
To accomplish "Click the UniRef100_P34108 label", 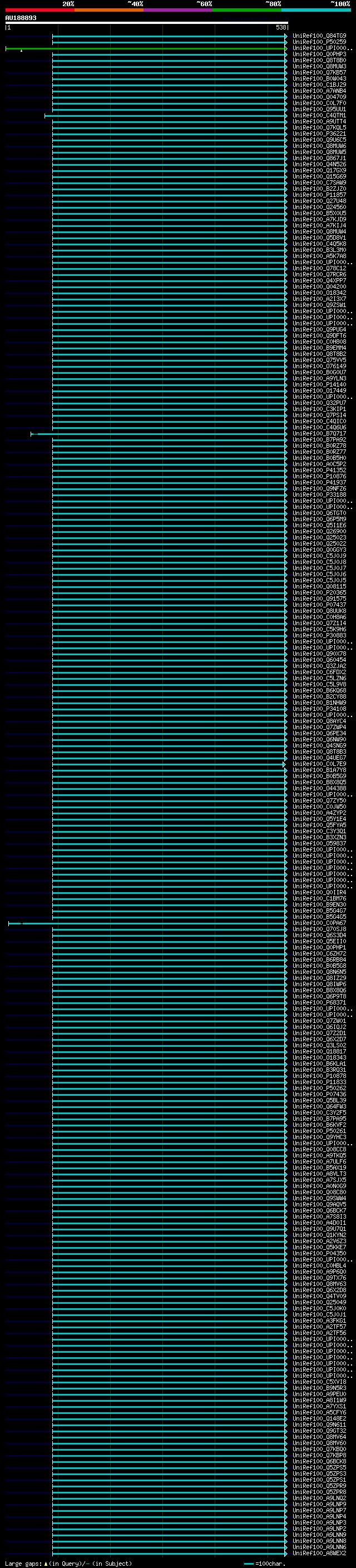I will click(x=319, y=709).
